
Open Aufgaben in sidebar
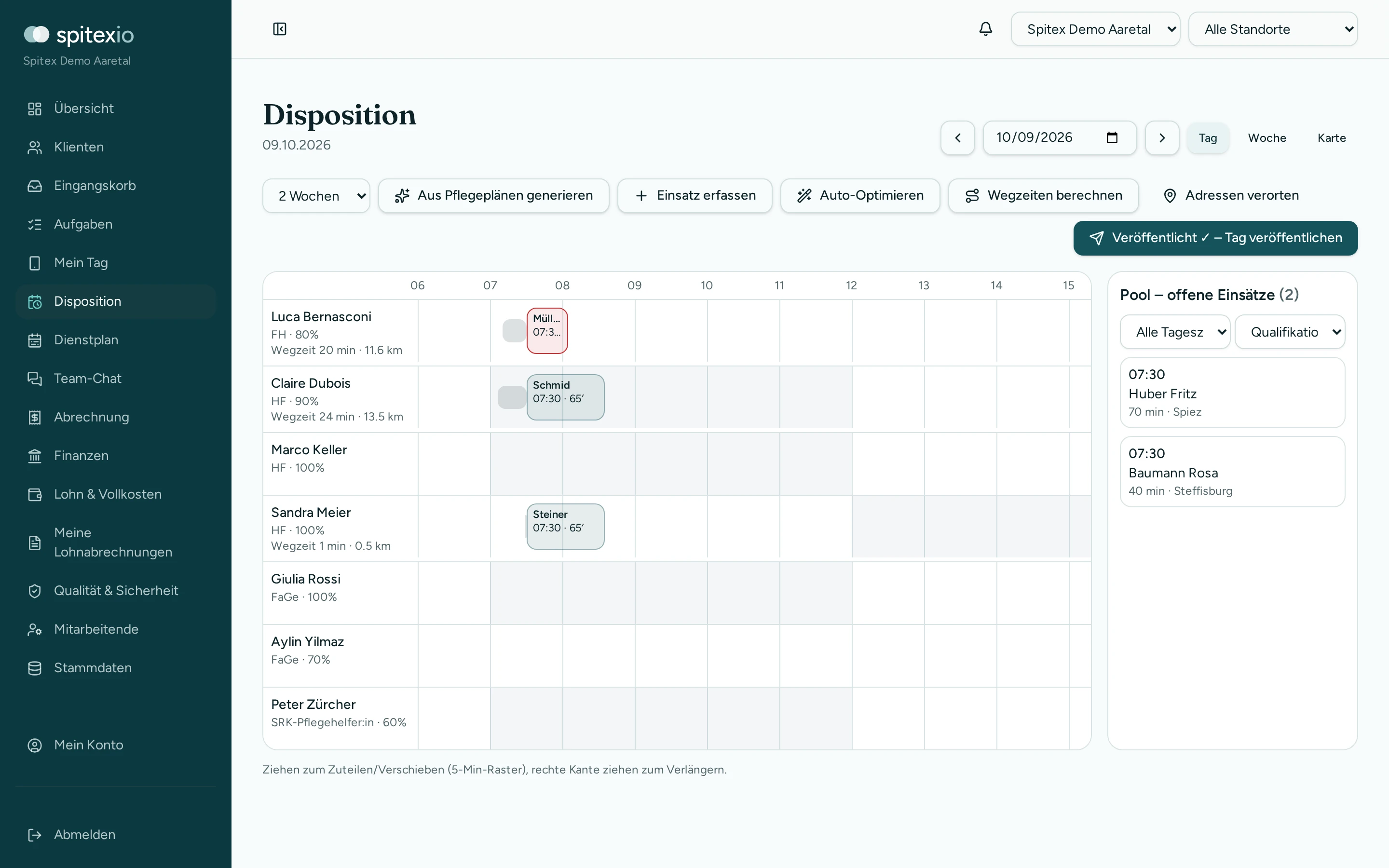pyautogui.click(x=115, y=224)
